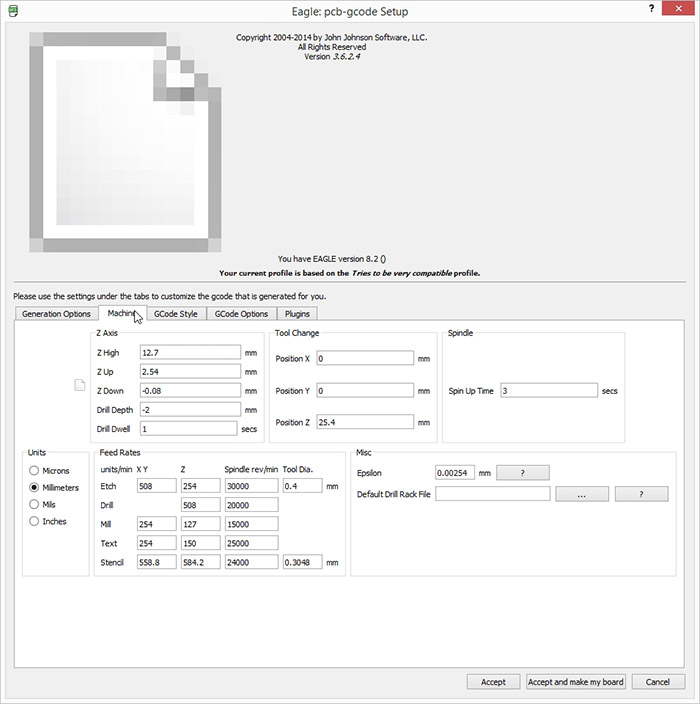Open the Epsilon help question mark button
This screenshot has width=700, height=704.
523,473
